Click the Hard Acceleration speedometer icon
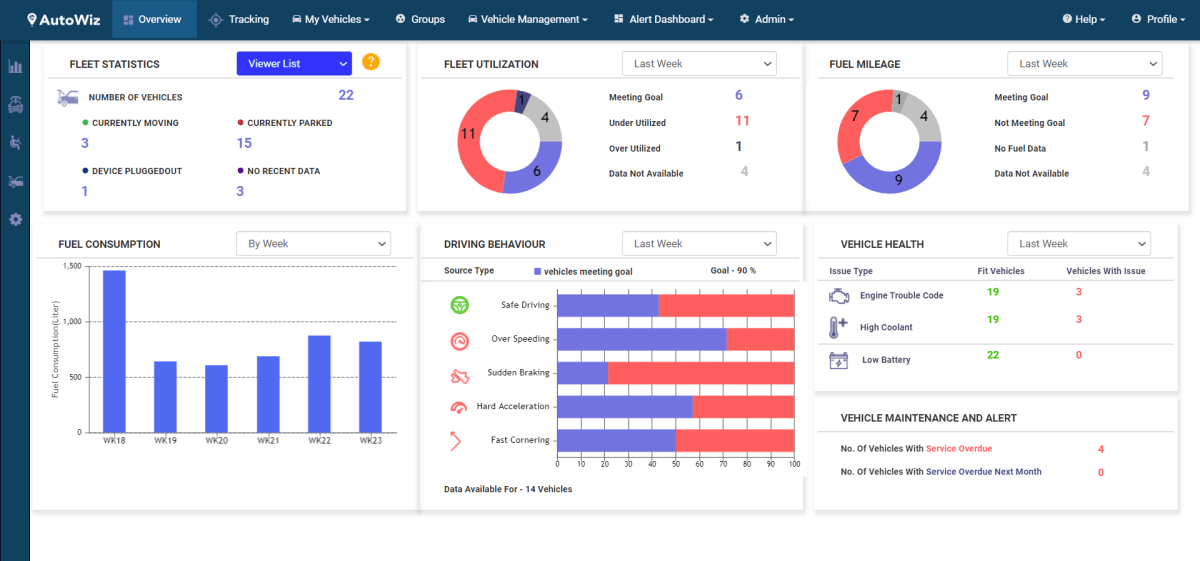 [459, 407]
